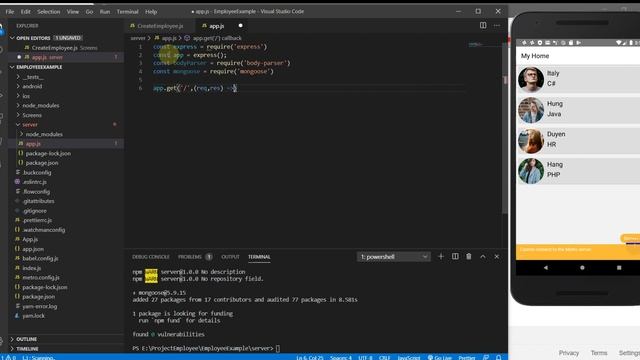Close the terminal panel
This screenshot has height=360, width=640.
pyautogui.click(x=497, y=257)
